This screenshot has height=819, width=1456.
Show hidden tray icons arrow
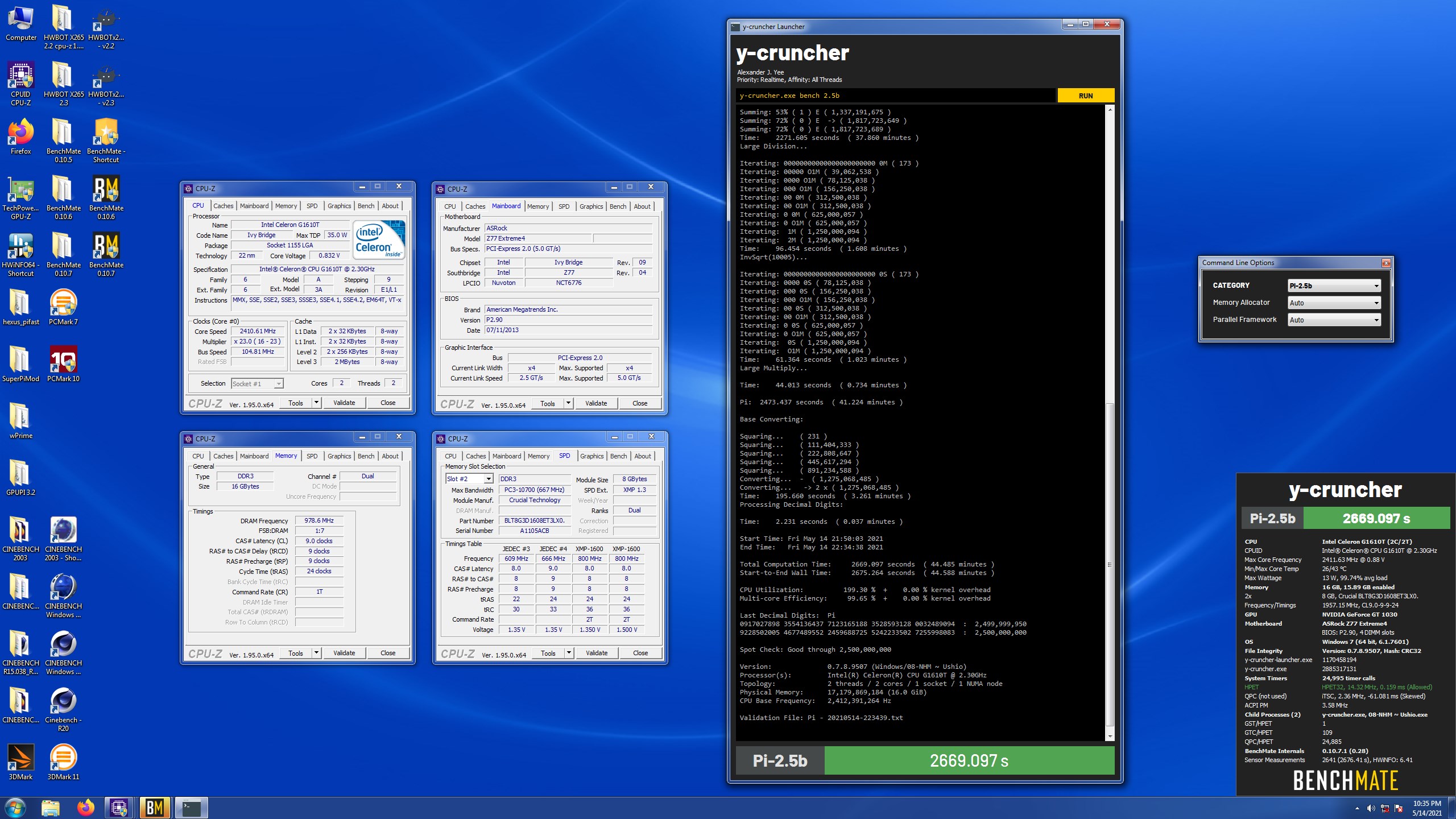coord(1357,808)
